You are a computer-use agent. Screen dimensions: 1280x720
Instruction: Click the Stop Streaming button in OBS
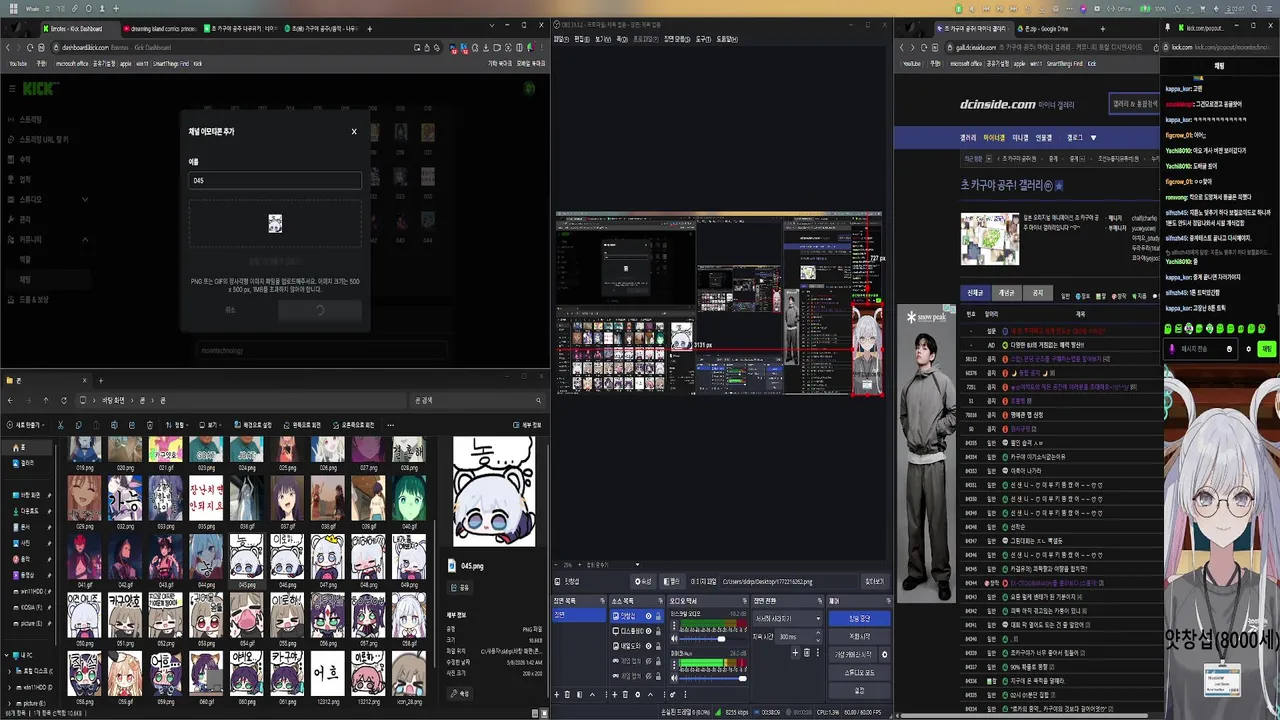(x=859, y=619)
